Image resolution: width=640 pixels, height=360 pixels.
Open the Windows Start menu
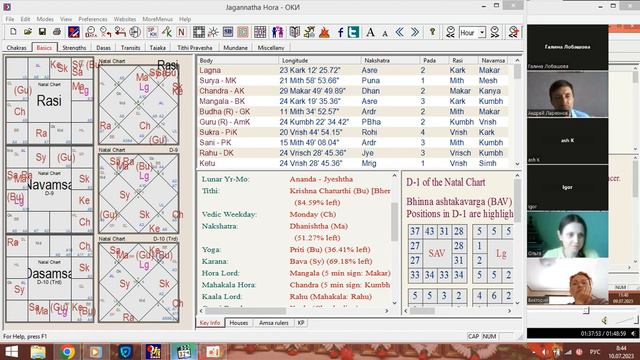pyautogui.click(x=12, y=352)
